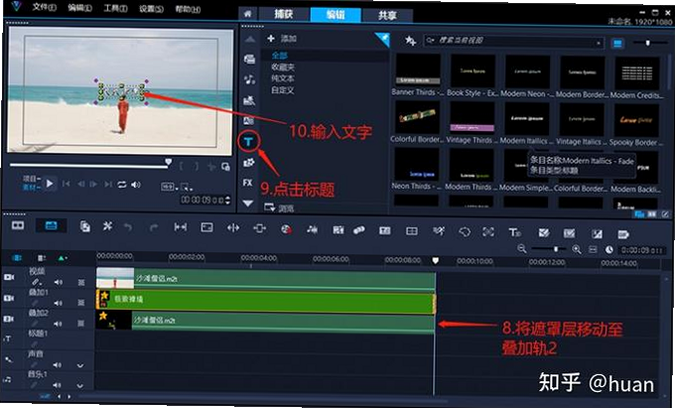Click the zoom in magnifier icon

(x=576, y=249)
